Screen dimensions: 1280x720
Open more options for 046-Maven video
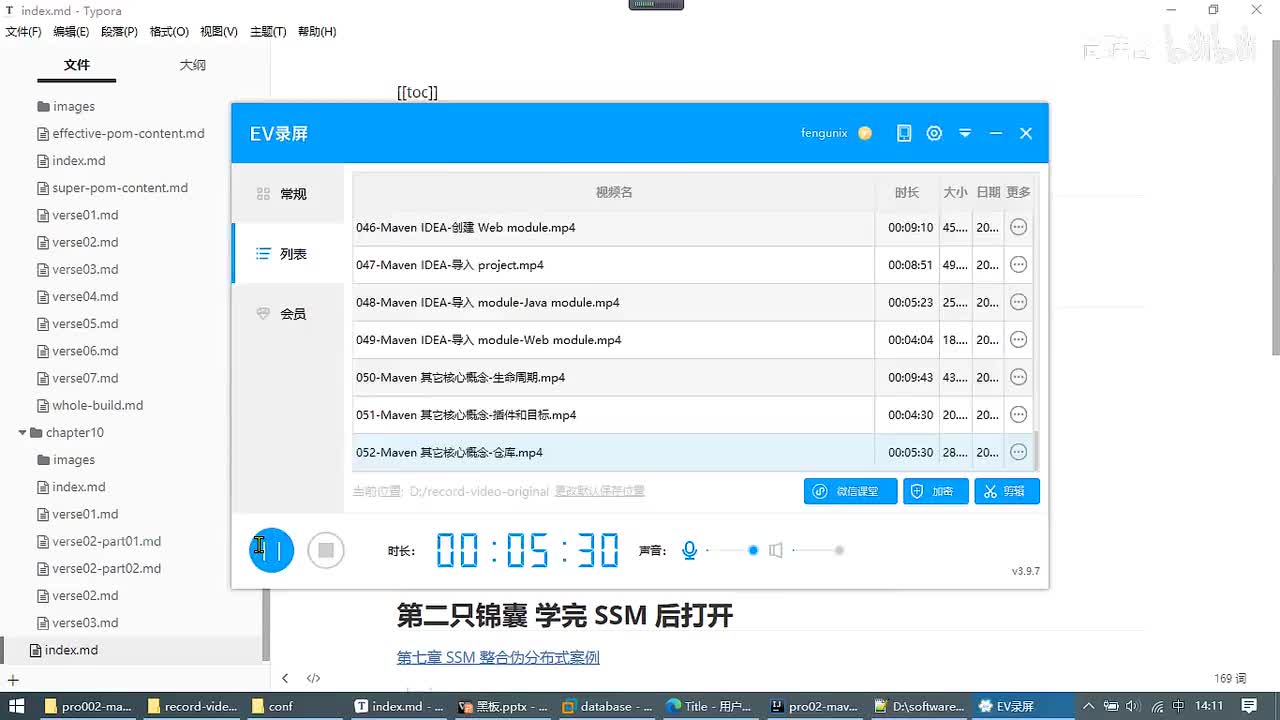(1018, 227)
